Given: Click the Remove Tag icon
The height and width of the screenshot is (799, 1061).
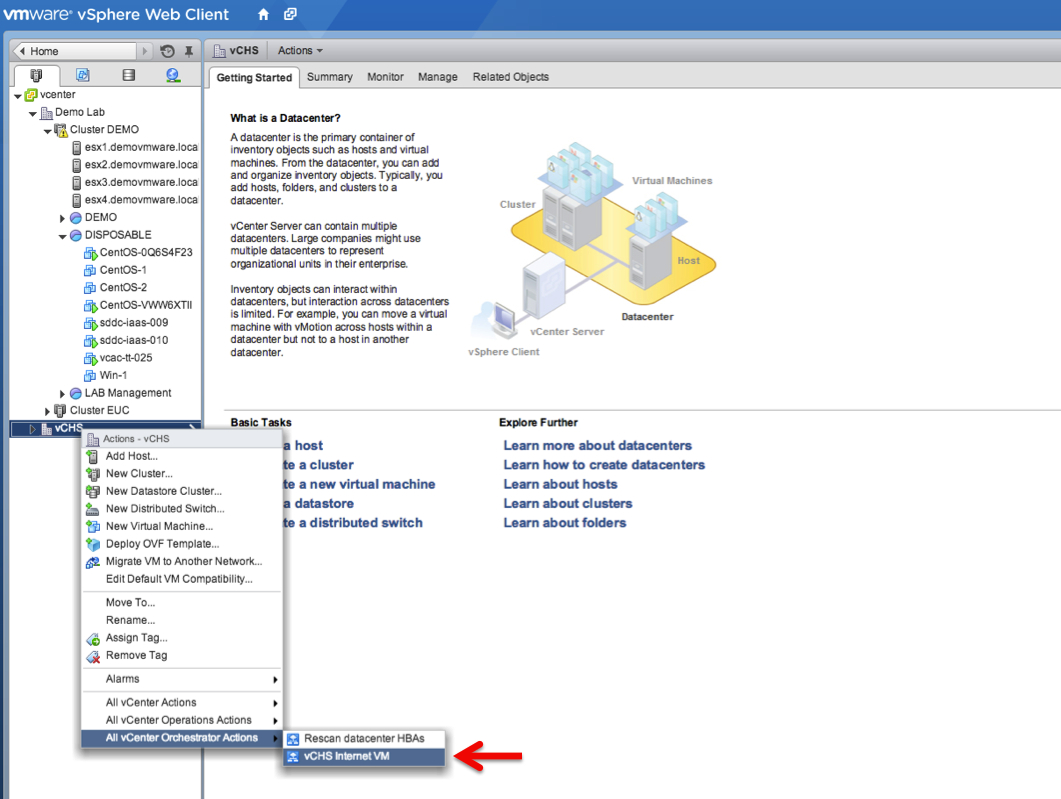Looking at the screenshot, I should [x=93, y=656].
